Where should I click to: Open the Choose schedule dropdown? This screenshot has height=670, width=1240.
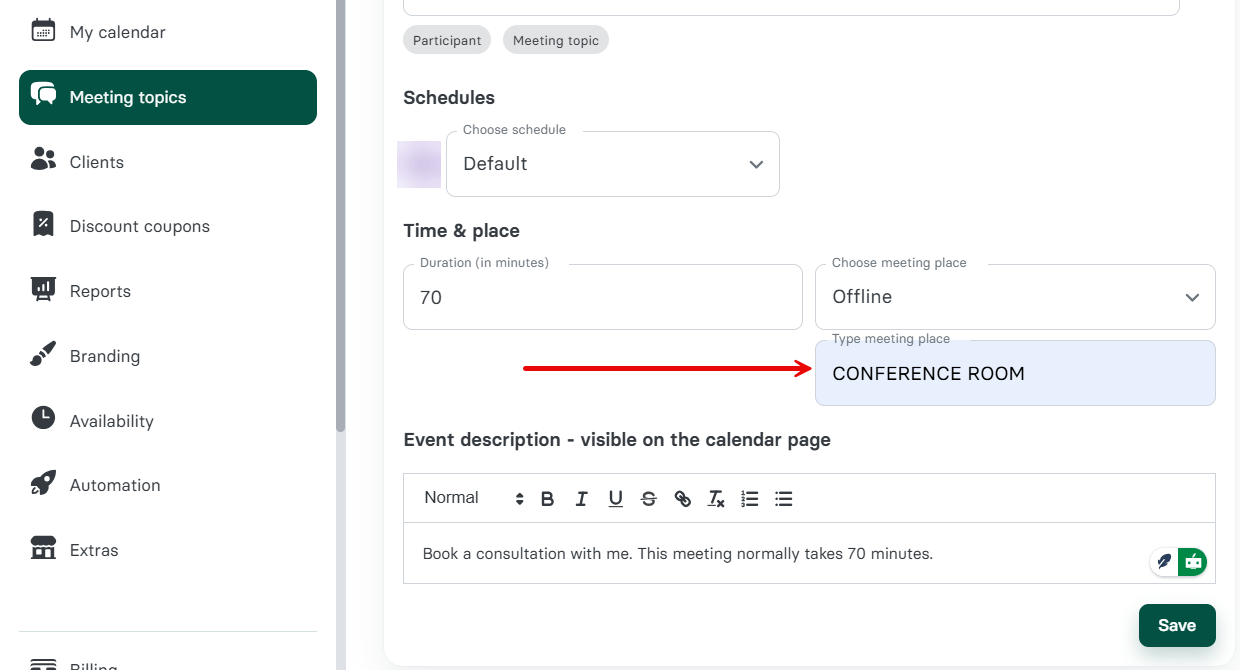tap(612, 164)
